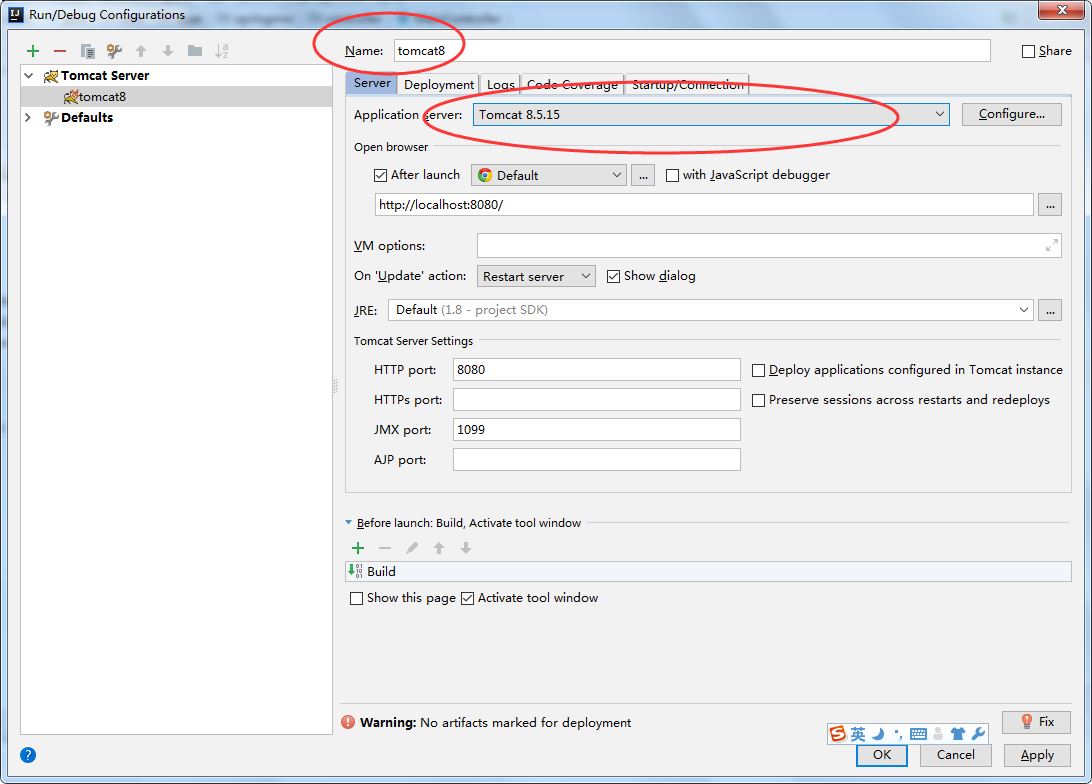Click the HTTP port input field
The height and width of the screenshot is (784, 1092).
coord(596,370)
